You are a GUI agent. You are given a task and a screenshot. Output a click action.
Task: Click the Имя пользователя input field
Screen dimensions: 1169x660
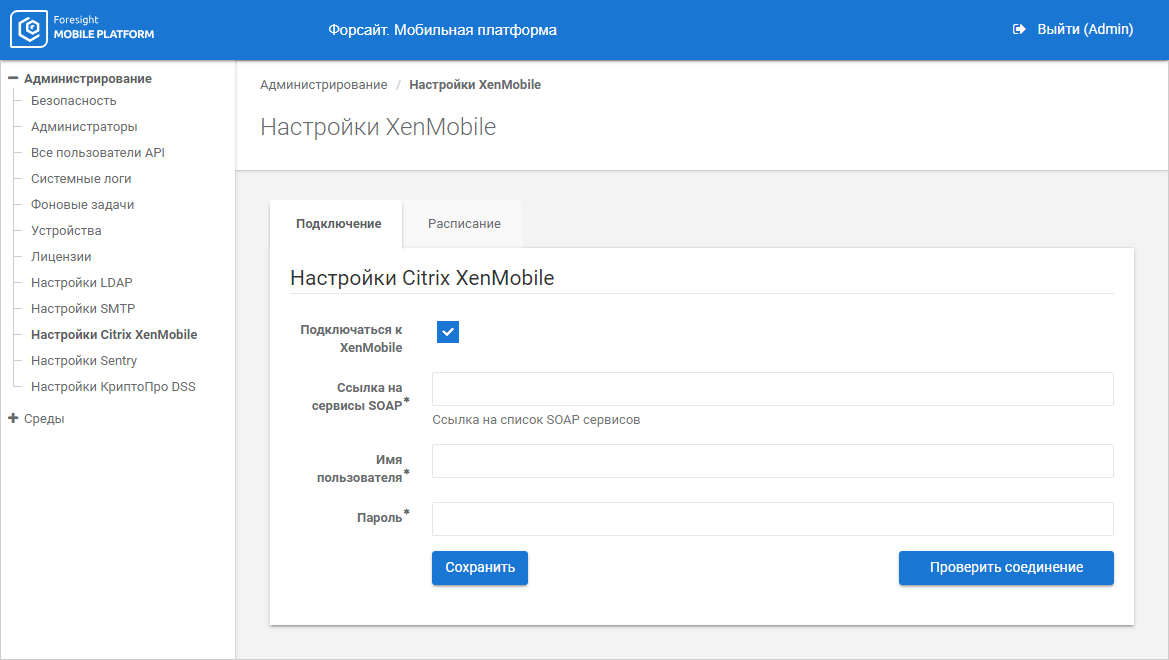tap(772, 461)
